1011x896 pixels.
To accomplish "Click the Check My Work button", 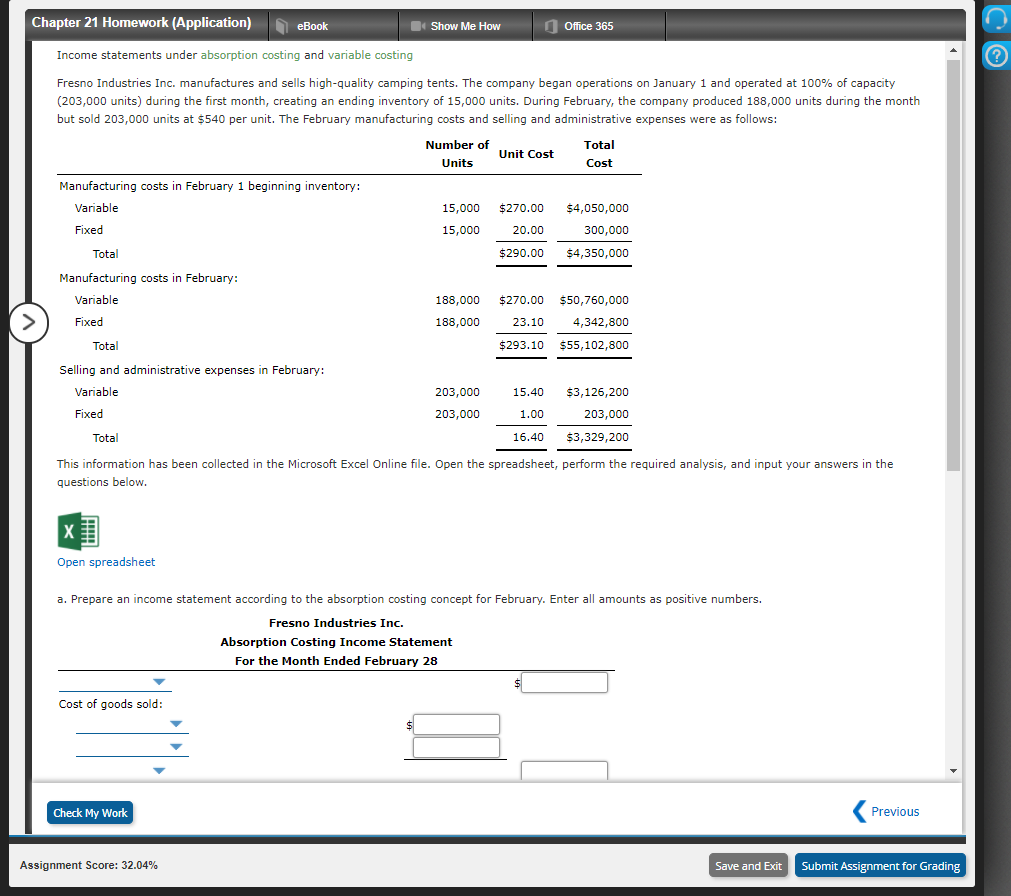I will click(90, 812).
